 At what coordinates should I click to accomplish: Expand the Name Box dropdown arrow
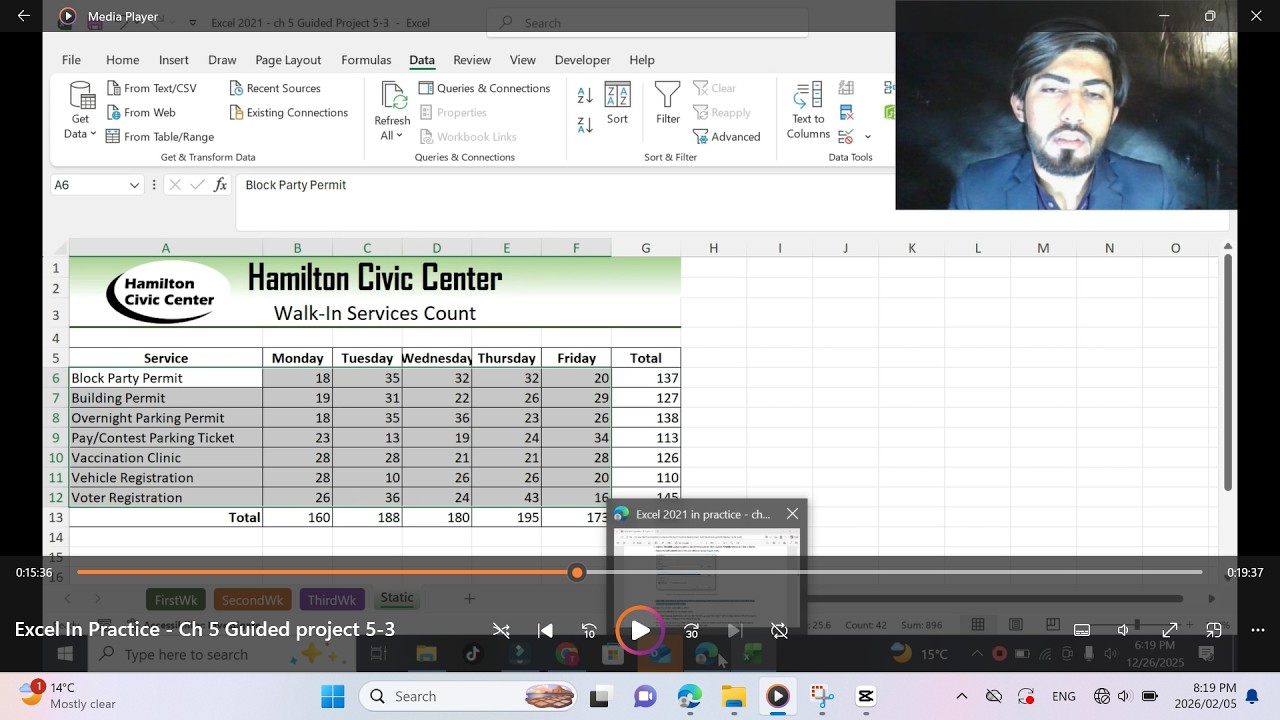coord(134,185)
